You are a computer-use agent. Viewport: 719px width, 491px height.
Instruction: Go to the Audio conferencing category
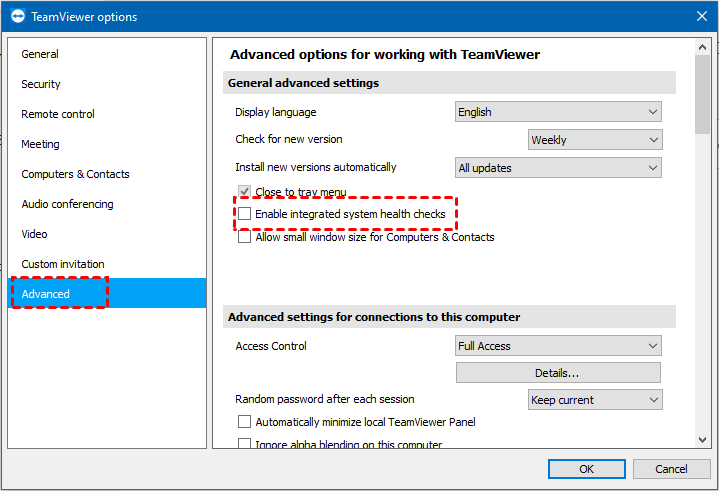pyautogui.click(x=67, y=204)
